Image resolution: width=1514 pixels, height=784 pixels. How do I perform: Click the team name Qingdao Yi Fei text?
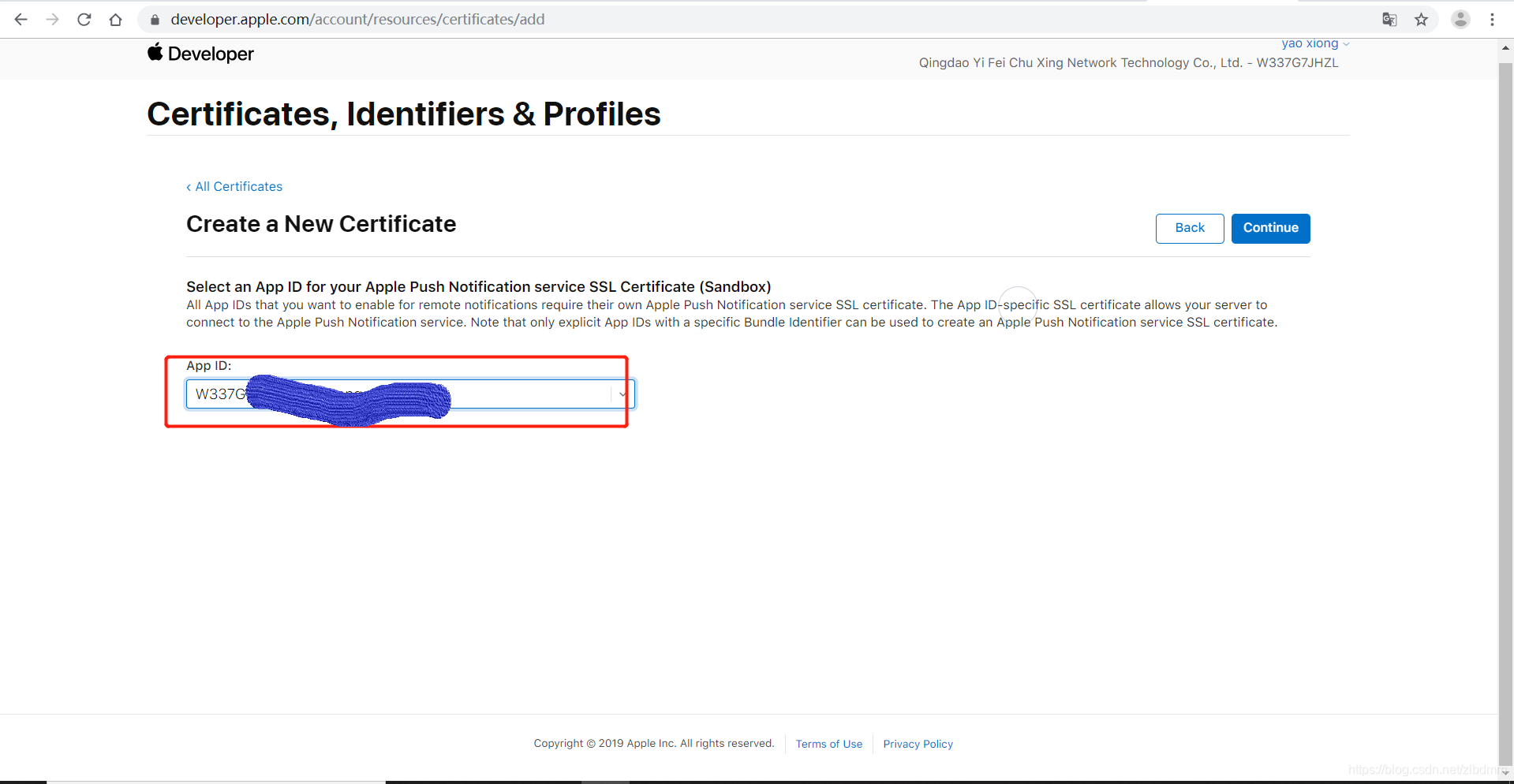(1128, 63)
